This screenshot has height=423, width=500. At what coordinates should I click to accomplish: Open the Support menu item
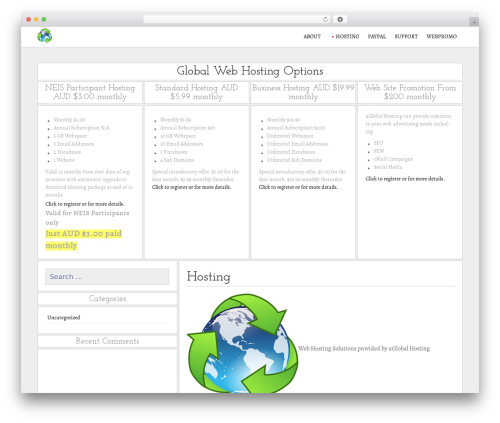pyautogui.click(x=406, y=37)
